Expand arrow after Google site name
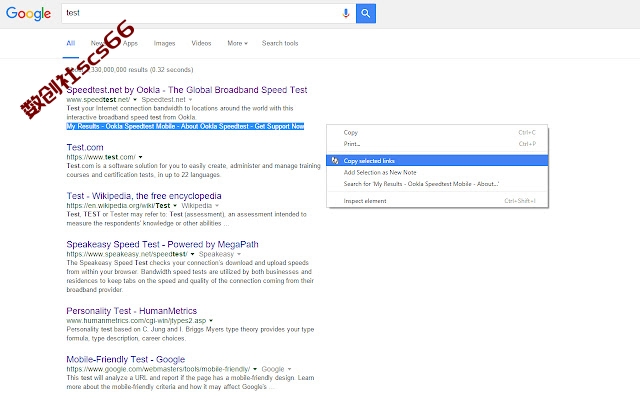The height and width of the screenshot is (400, 640). 289,369
